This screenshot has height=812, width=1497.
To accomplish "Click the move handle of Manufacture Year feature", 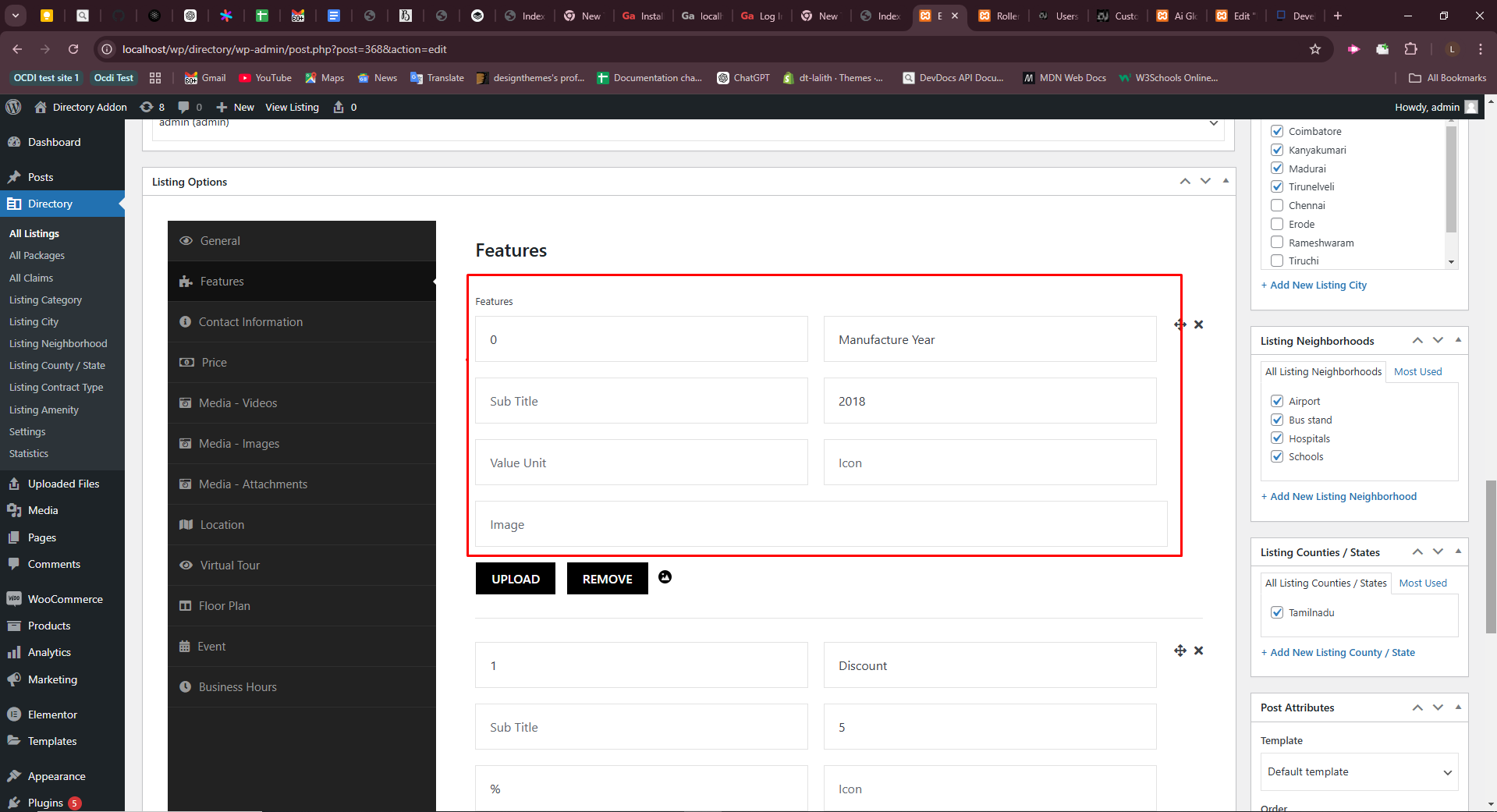I will click(1180, 324).
